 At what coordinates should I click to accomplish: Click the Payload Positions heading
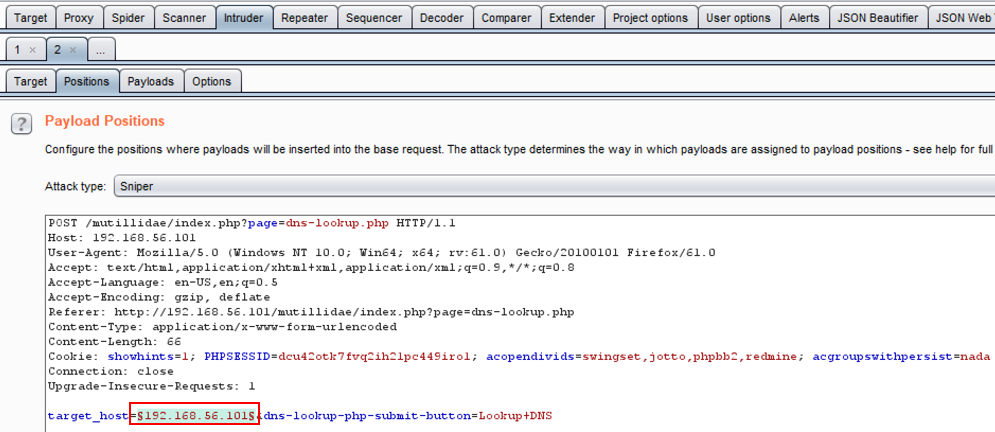tap(105, 121)
